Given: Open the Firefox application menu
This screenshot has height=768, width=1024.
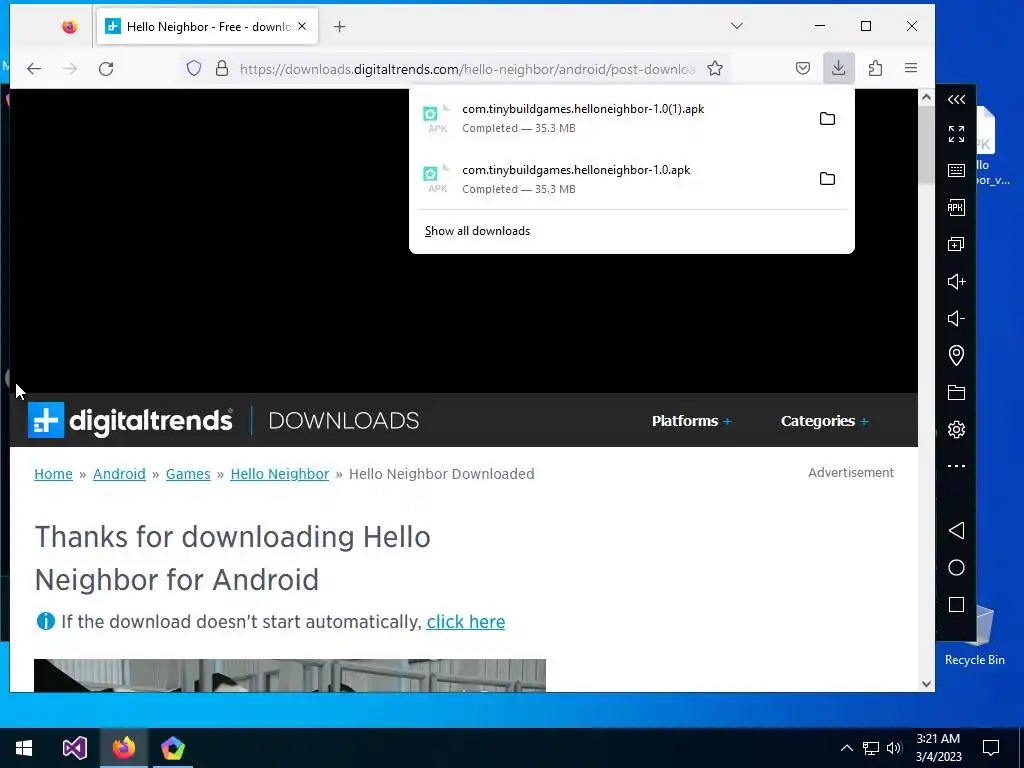Looking at the screenshot, I should 911,69.
